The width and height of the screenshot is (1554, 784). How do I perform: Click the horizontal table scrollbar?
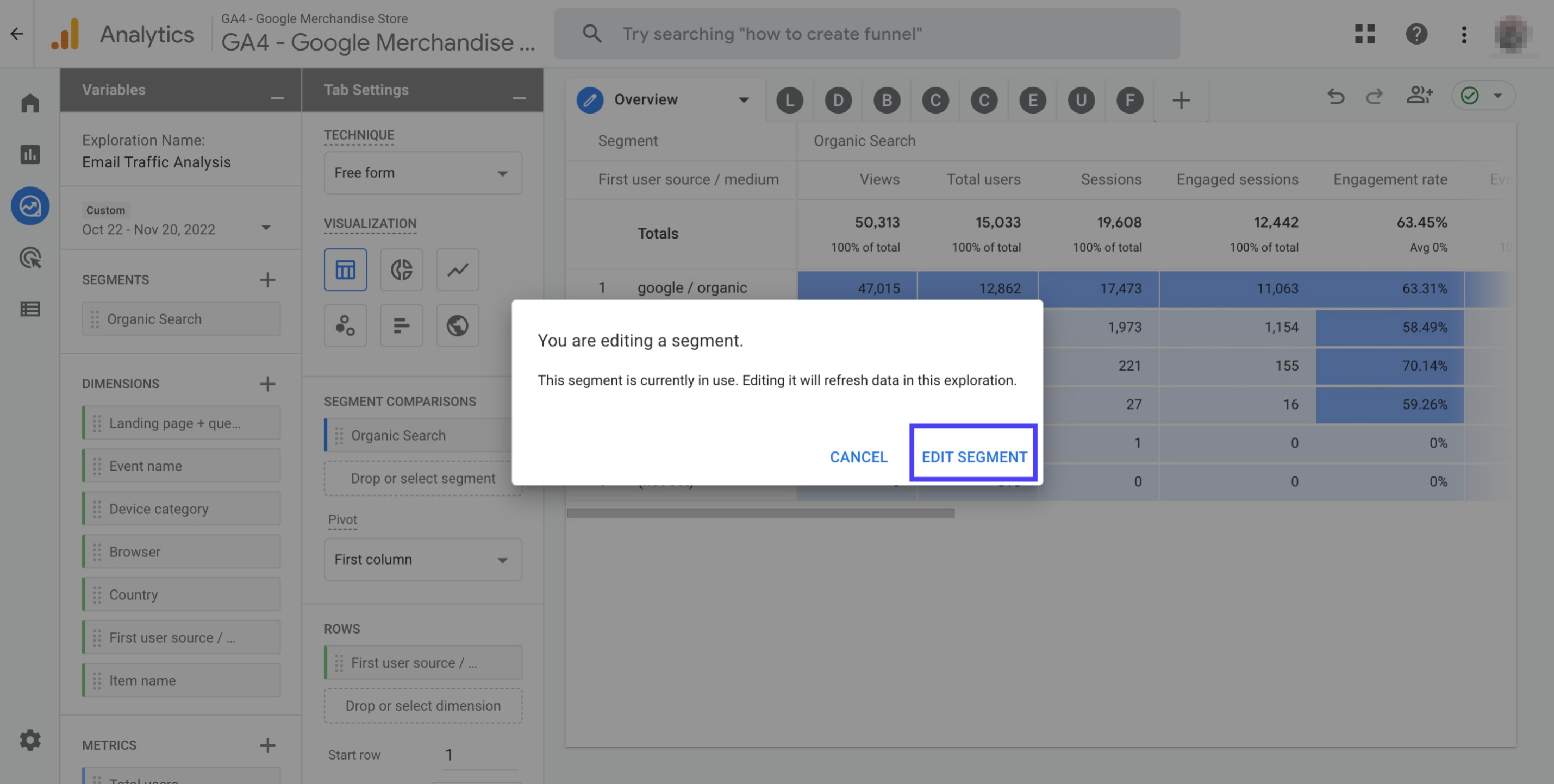point(761,513)
